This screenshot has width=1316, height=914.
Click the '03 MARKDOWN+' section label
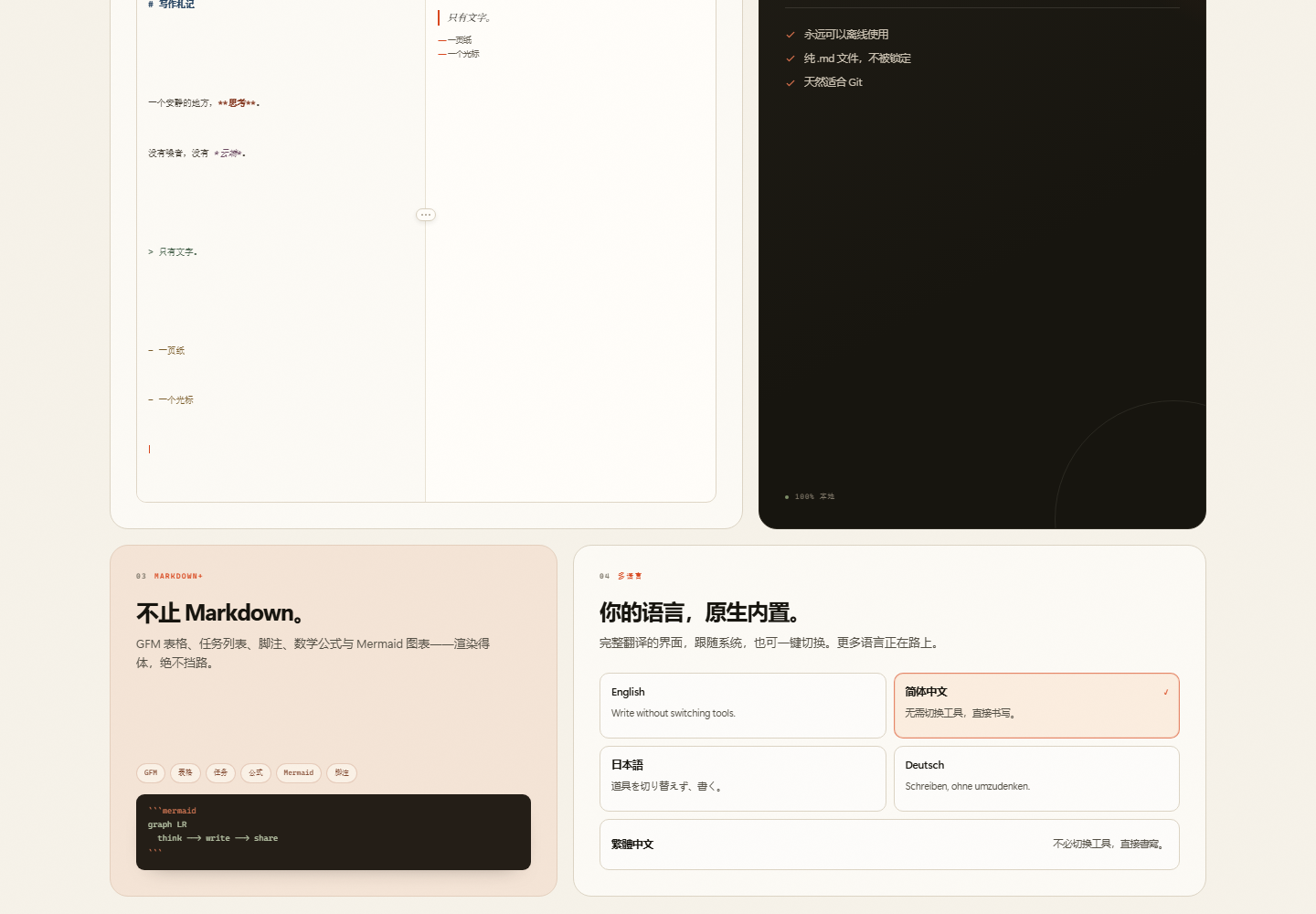click(x=169, y=577)
